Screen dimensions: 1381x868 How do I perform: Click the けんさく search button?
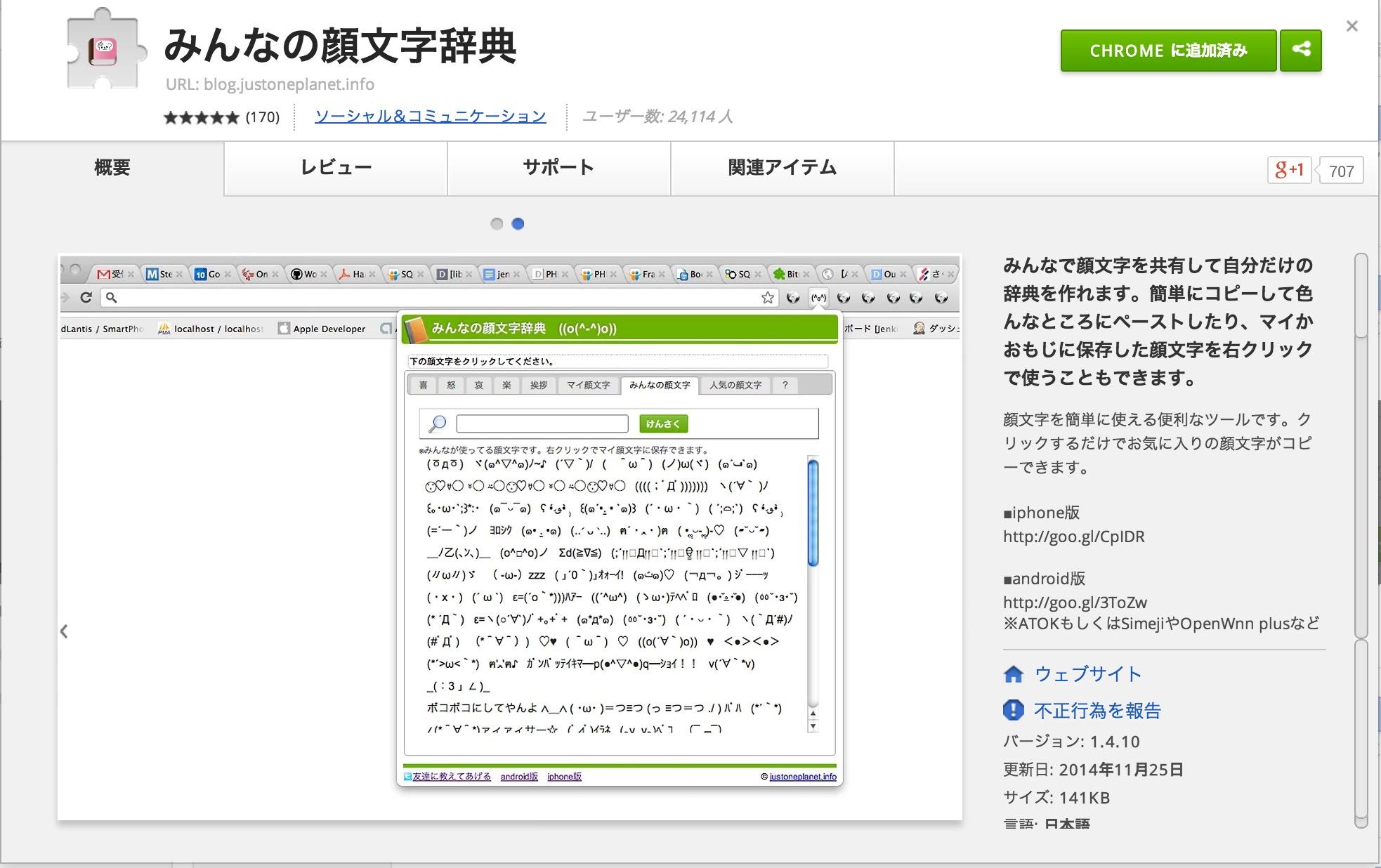(663, 423)
